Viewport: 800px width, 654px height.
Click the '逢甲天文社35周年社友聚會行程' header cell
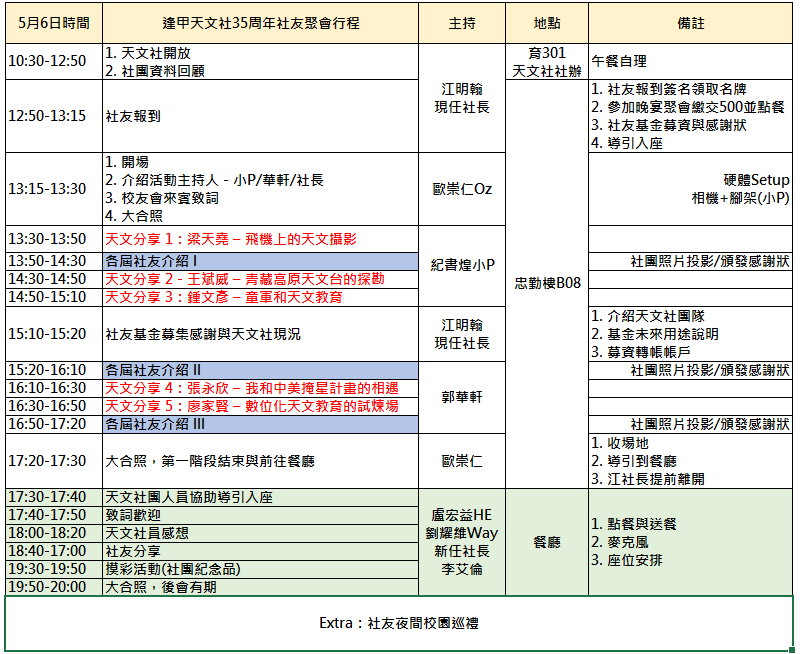(260, 23)
